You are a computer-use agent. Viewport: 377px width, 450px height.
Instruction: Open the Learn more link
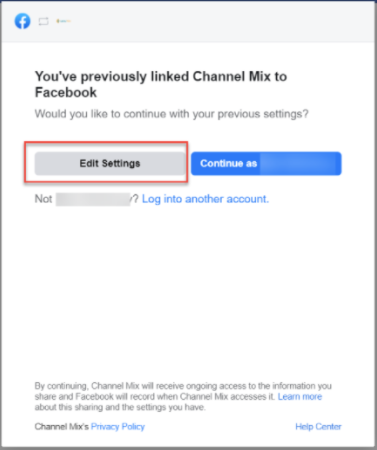(300, 397)
